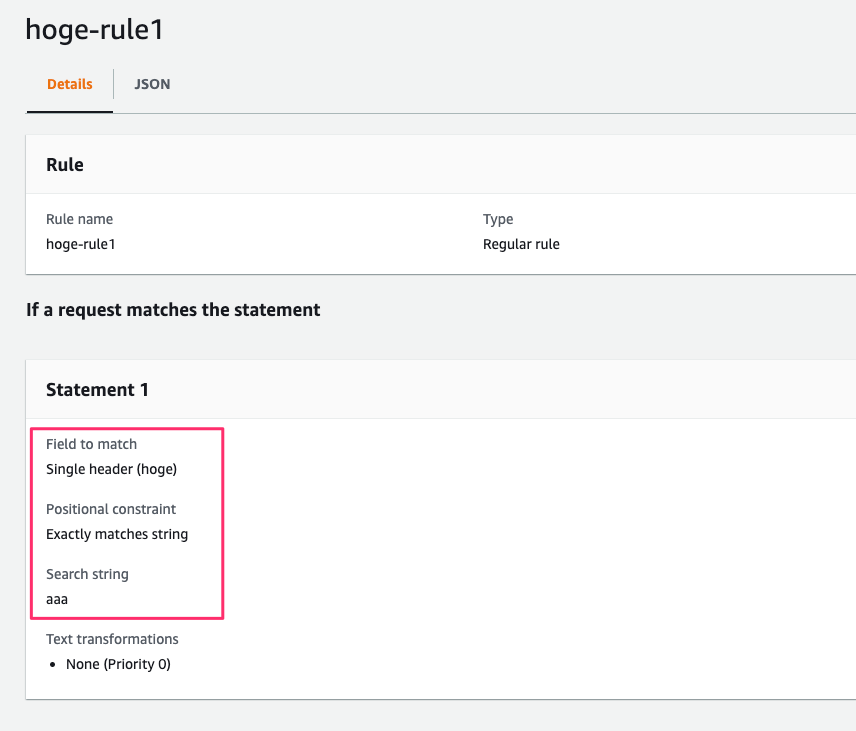The height and width of the screenshot is (731, 856).
Task: Click the Type label
Action: pyautogui.click(x=498, y=219)
